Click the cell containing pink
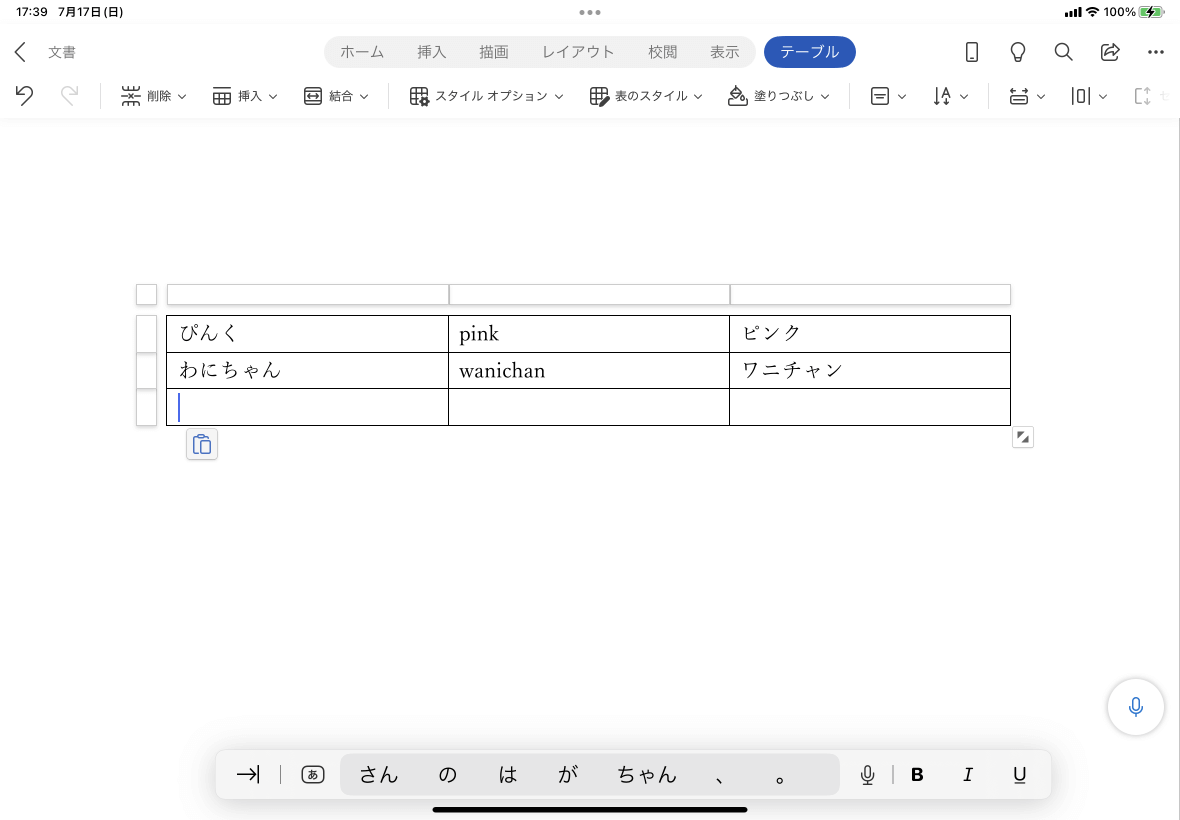 [x=588, y=334]
